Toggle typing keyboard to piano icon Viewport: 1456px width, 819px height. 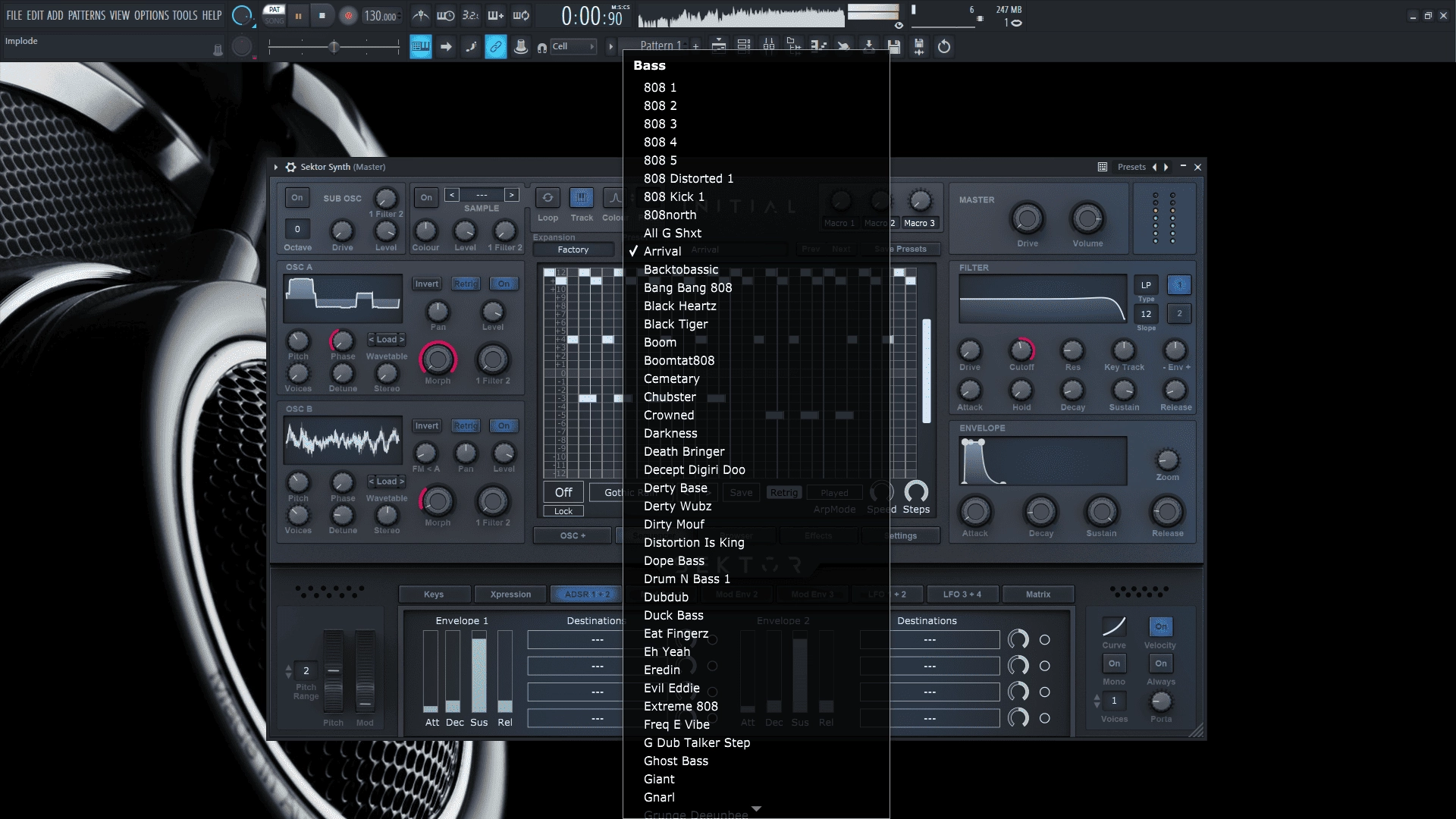(x=421, y=47)
